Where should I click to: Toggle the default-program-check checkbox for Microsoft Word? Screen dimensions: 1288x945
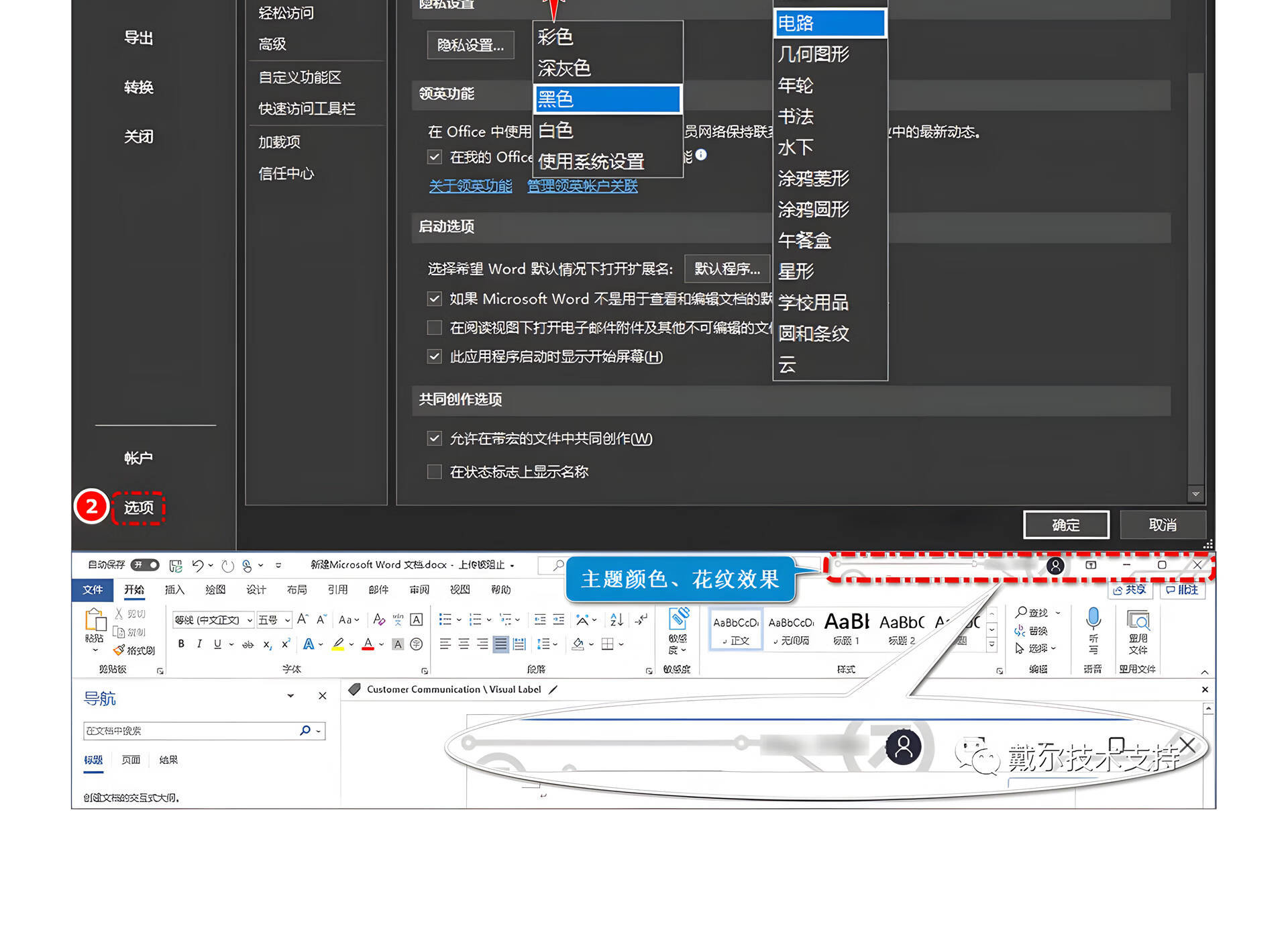tap(435, 299)
